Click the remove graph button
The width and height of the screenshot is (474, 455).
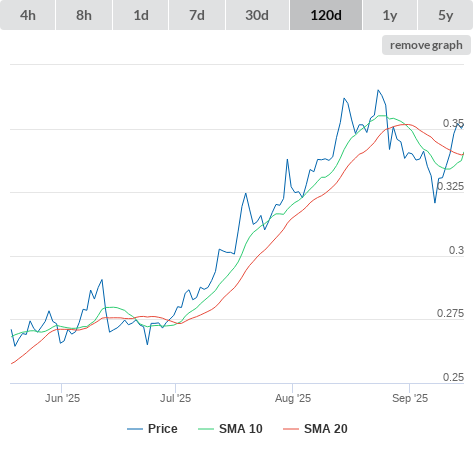[426, 45]
